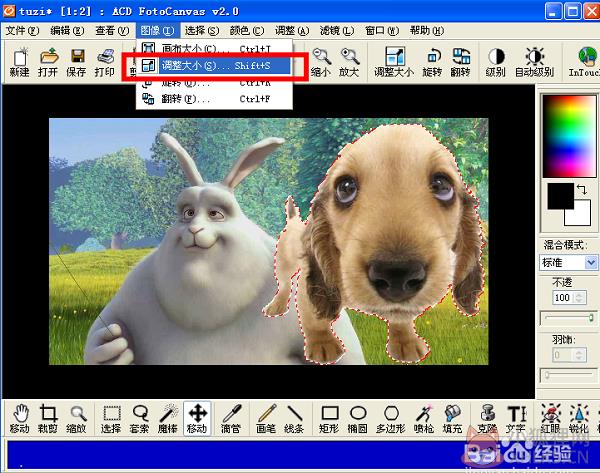Click the 新建 (New) toolbar icon
The image size is (600, 473).
(x=20, y=62)
